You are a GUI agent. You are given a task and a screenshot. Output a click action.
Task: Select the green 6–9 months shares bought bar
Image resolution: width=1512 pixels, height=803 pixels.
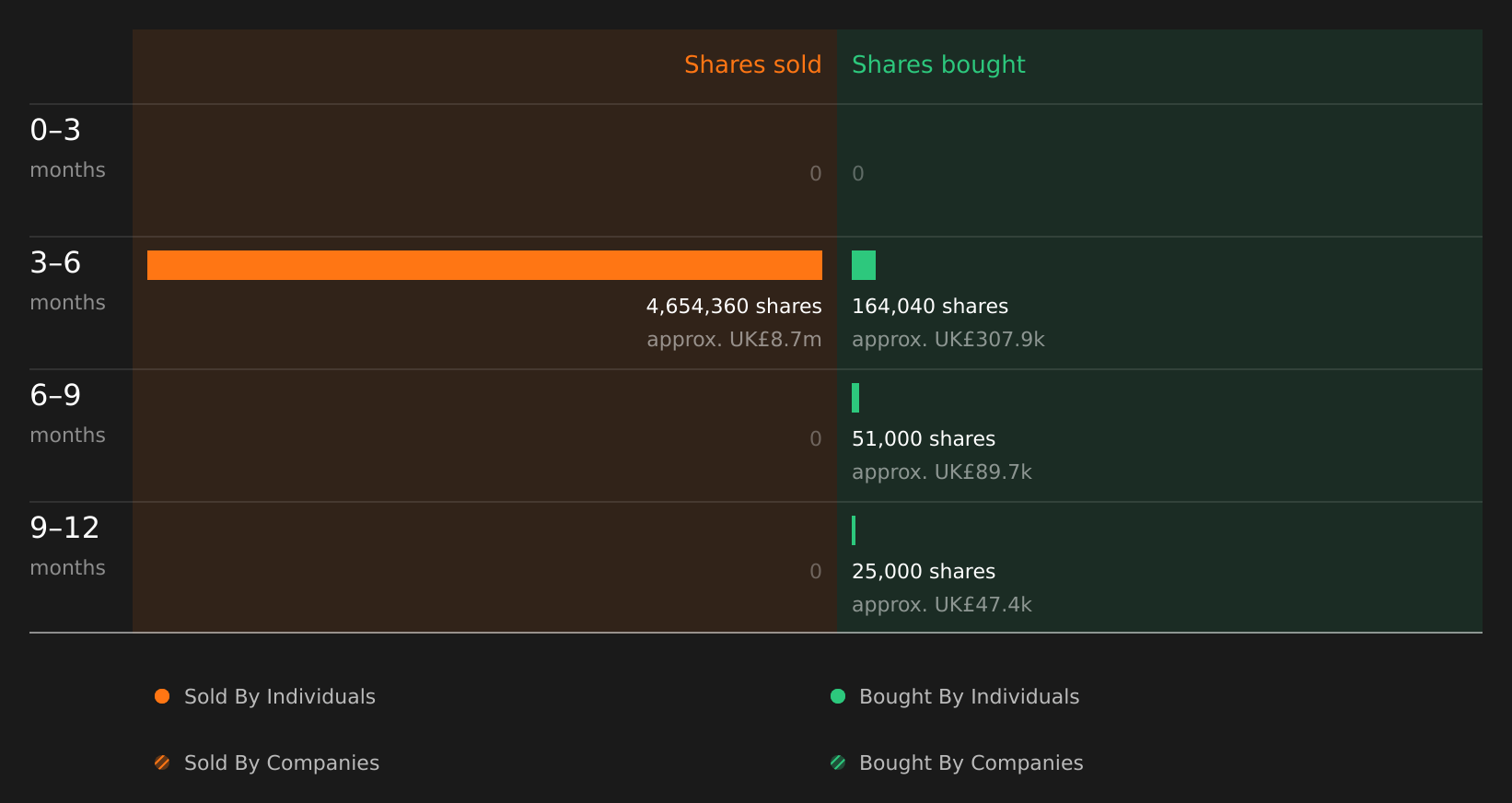point(855,398)
